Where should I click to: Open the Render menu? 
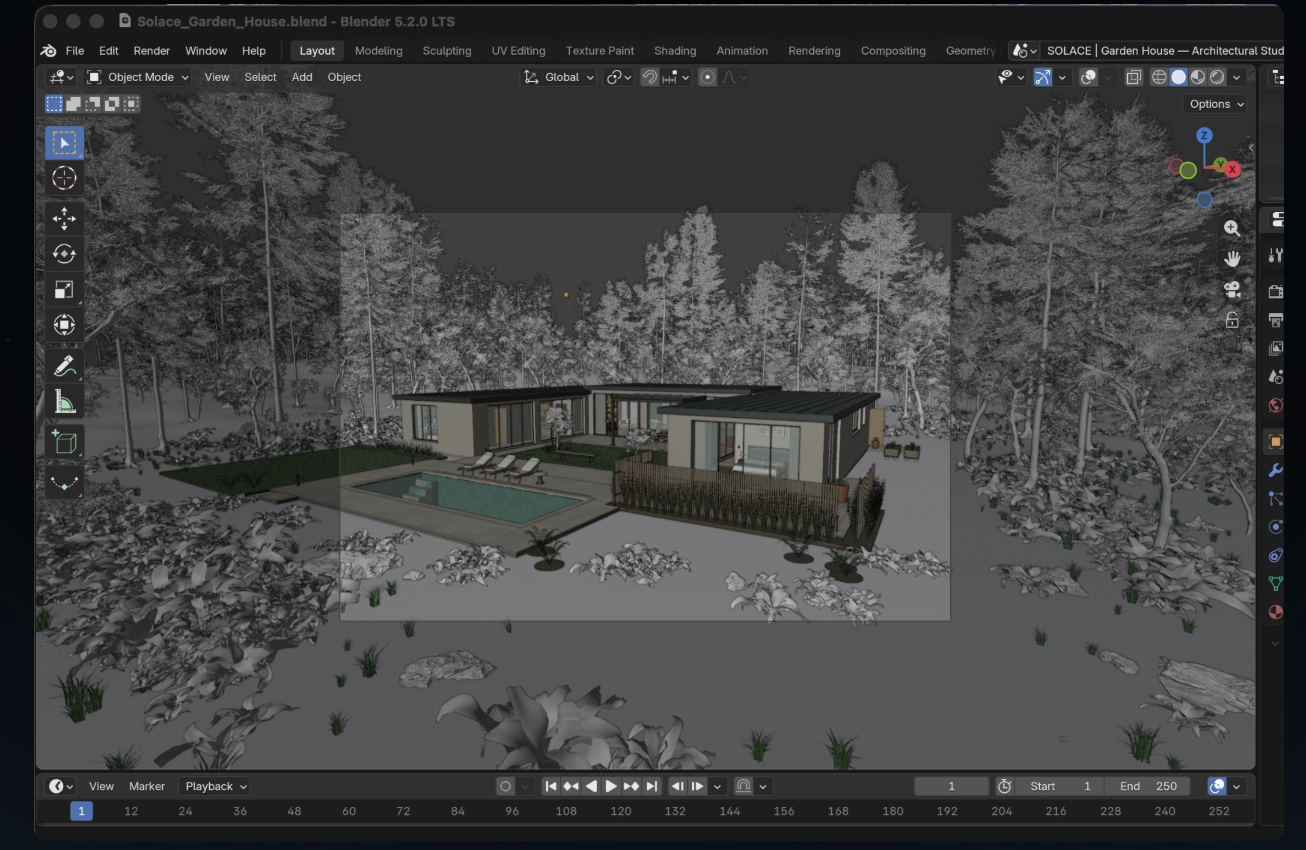152,51
